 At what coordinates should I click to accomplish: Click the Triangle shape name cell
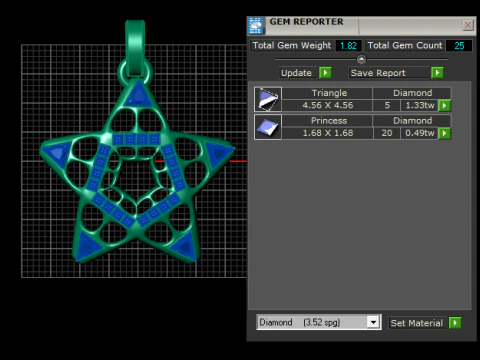327,93
